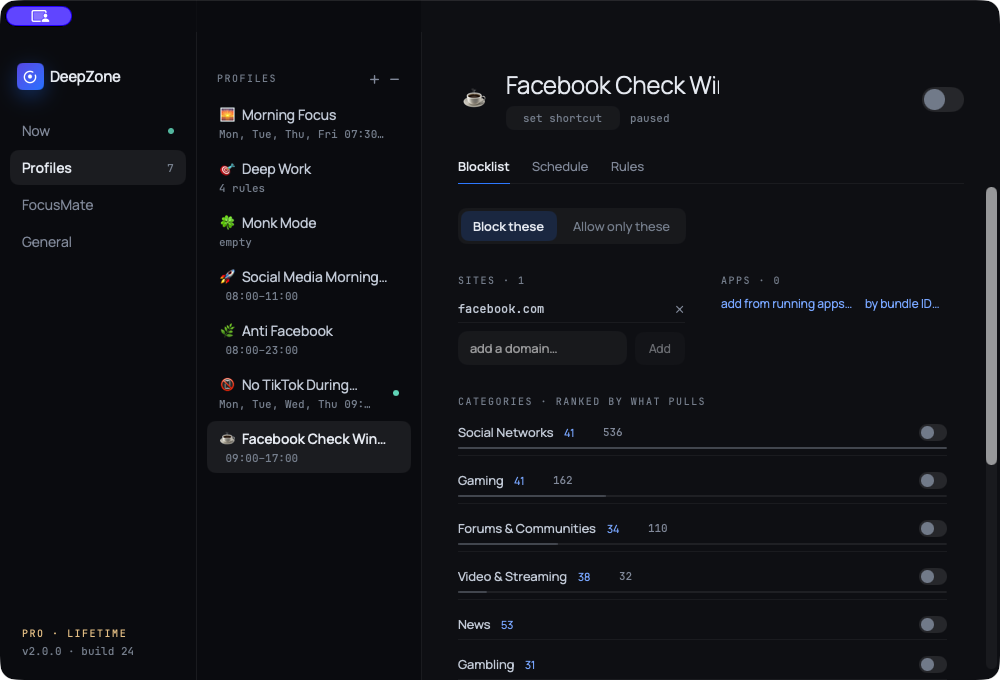Select the Anti Facebook profile
This screenshot has height=680, width=1000.
point(309,339)
